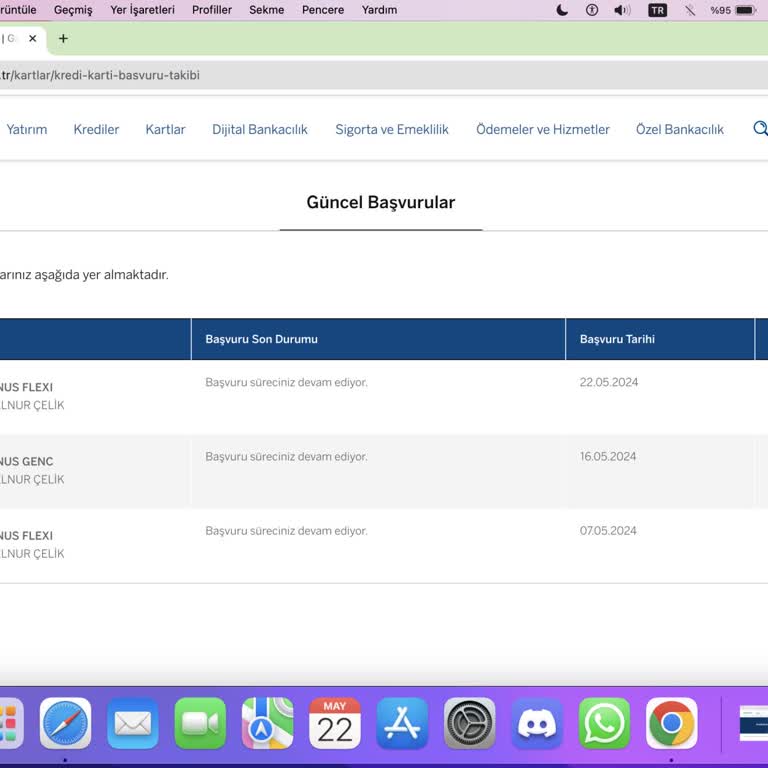This screenshot has height=768, width=768.
Task: Open the minimized window thumbnail in dock
Action: 753,723
